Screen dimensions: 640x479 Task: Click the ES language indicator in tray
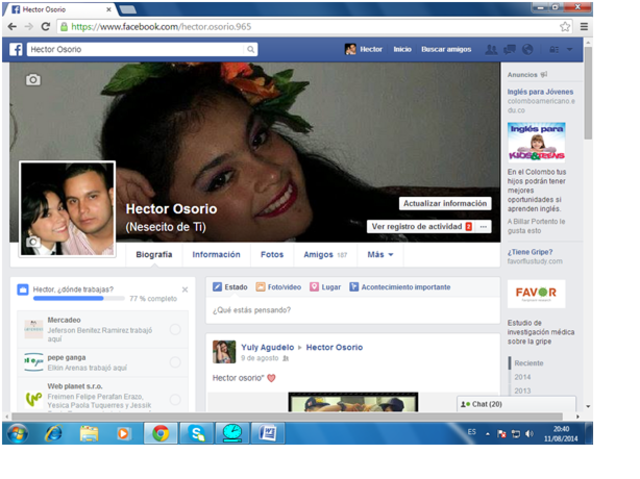(471, 432)
